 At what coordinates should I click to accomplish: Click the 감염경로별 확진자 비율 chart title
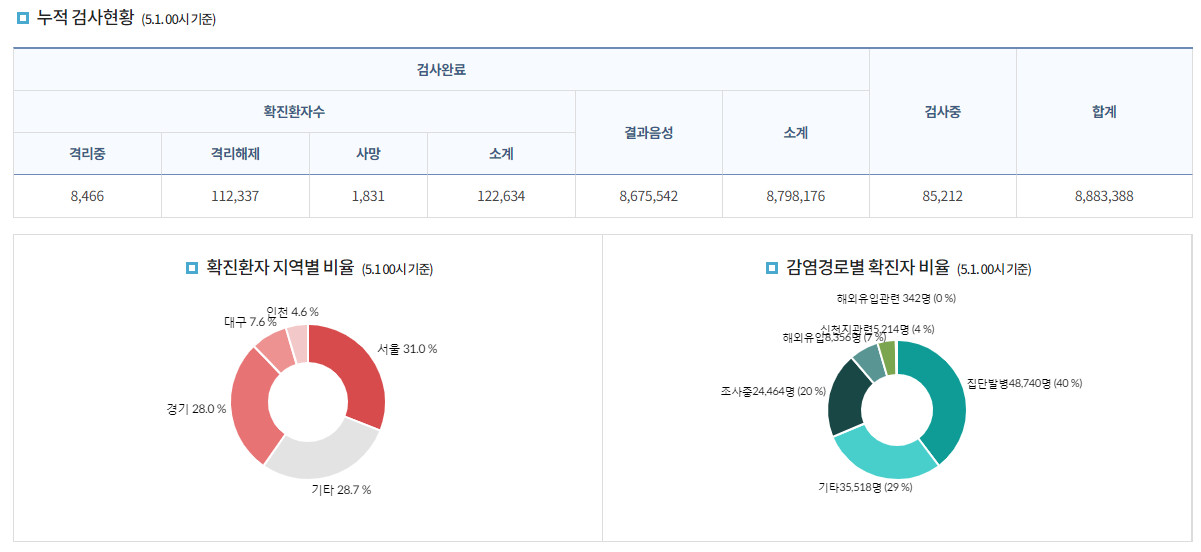[866, 268]
